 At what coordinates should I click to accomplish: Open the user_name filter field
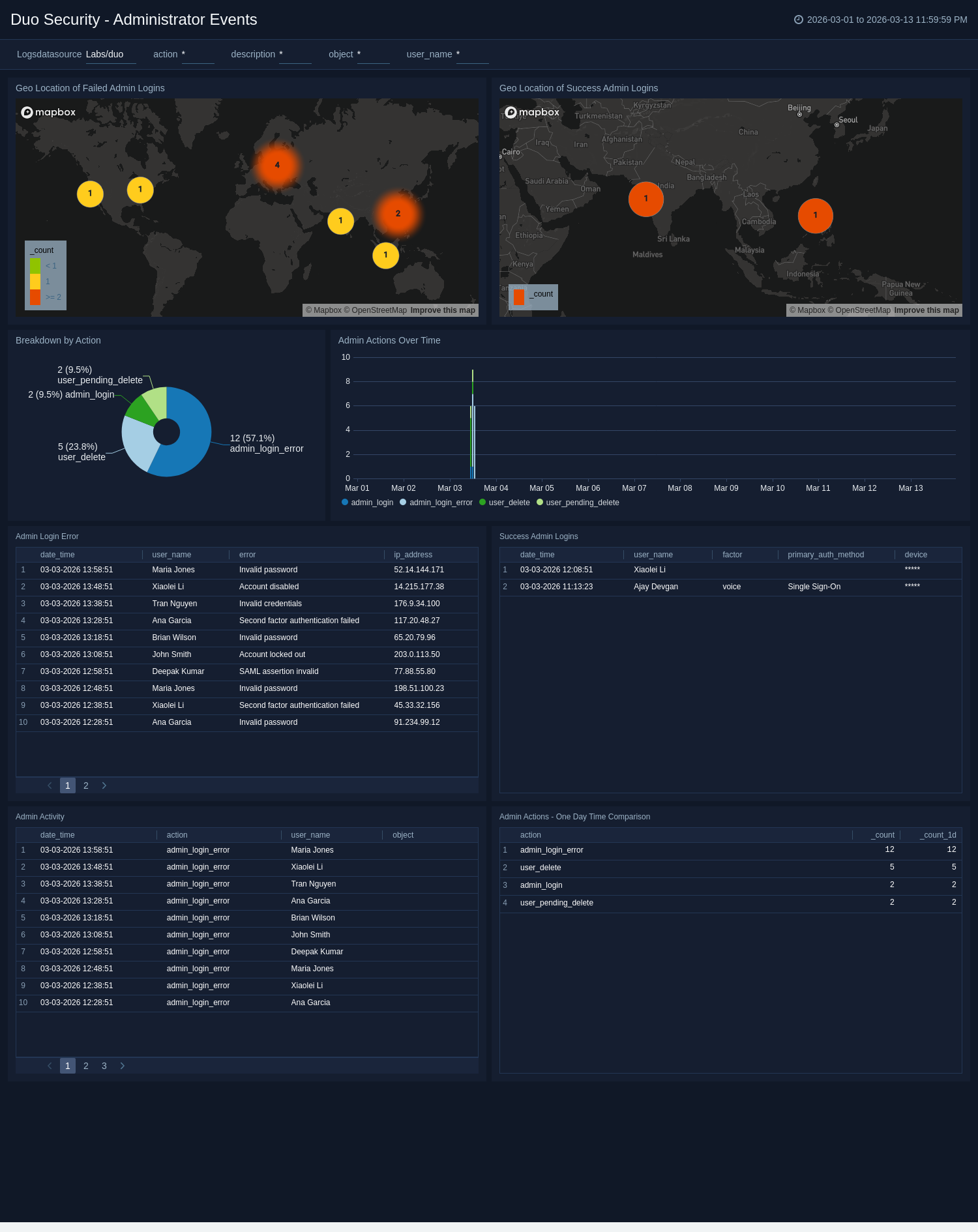[472, 55]
